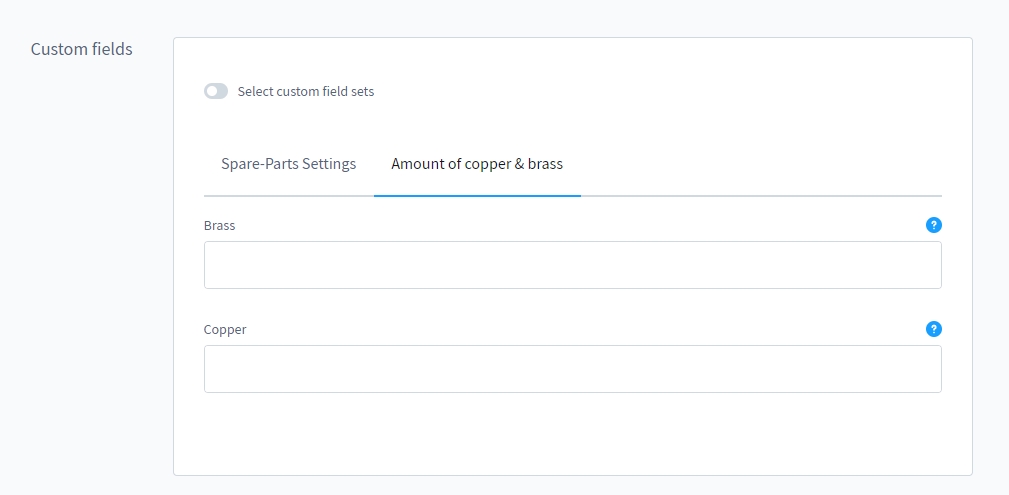Open the Spare-Parts Settings custom field set
This screenshot has height=495, width=1009.
click(x=288, y=164)
